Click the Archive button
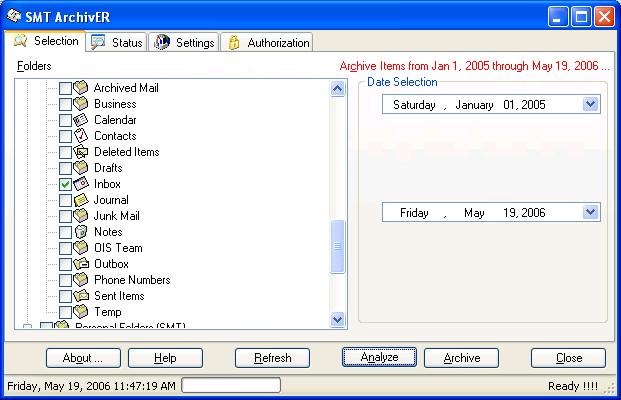This screenshot has width=621, height=400. pos(461,358)
